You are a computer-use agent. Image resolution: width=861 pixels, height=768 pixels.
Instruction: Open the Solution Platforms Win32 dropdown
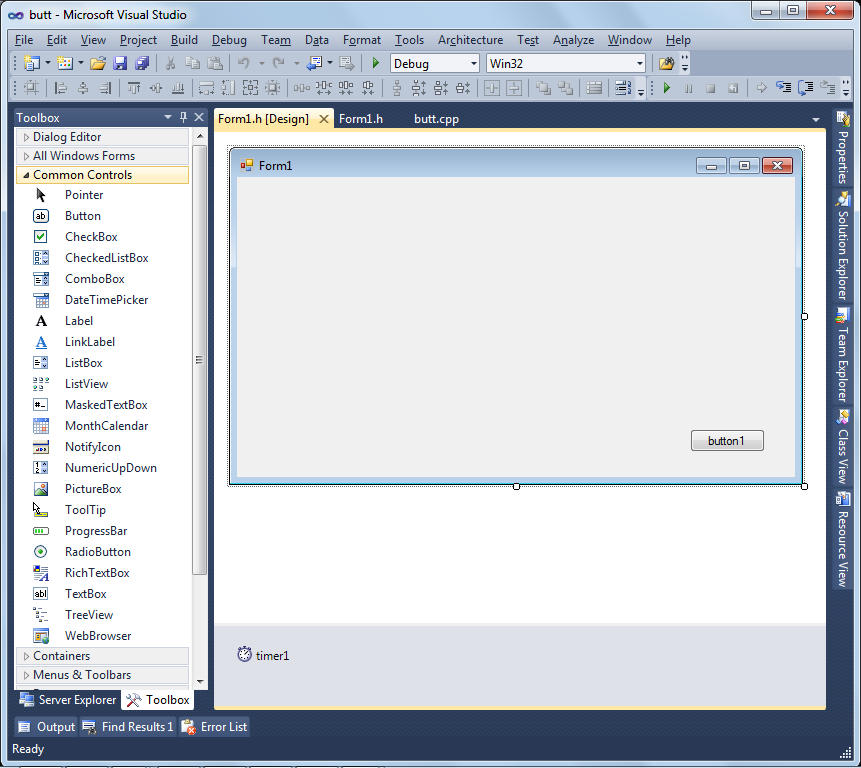[x=640, y=64]
